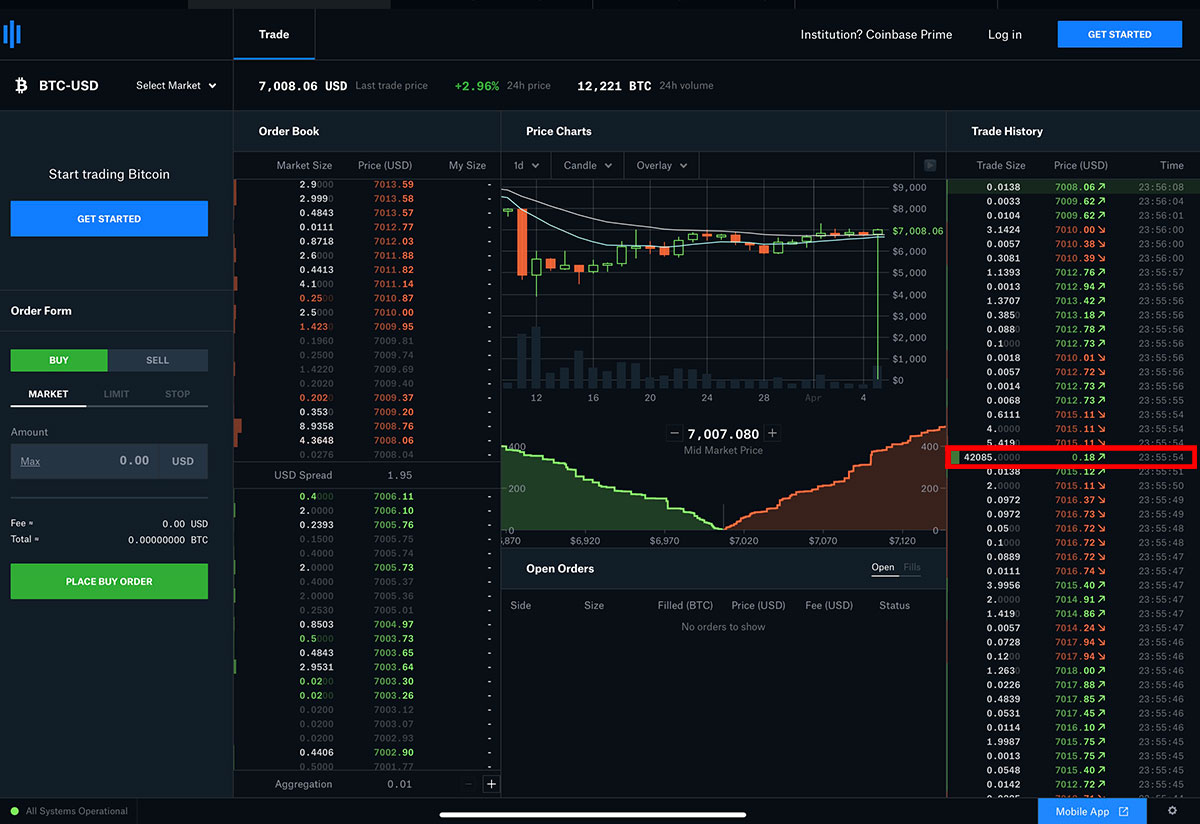The image size is (1200, 824).
Task: Click the Open Orders panel title
Action: pyautogui.click(x=560, y=568)
